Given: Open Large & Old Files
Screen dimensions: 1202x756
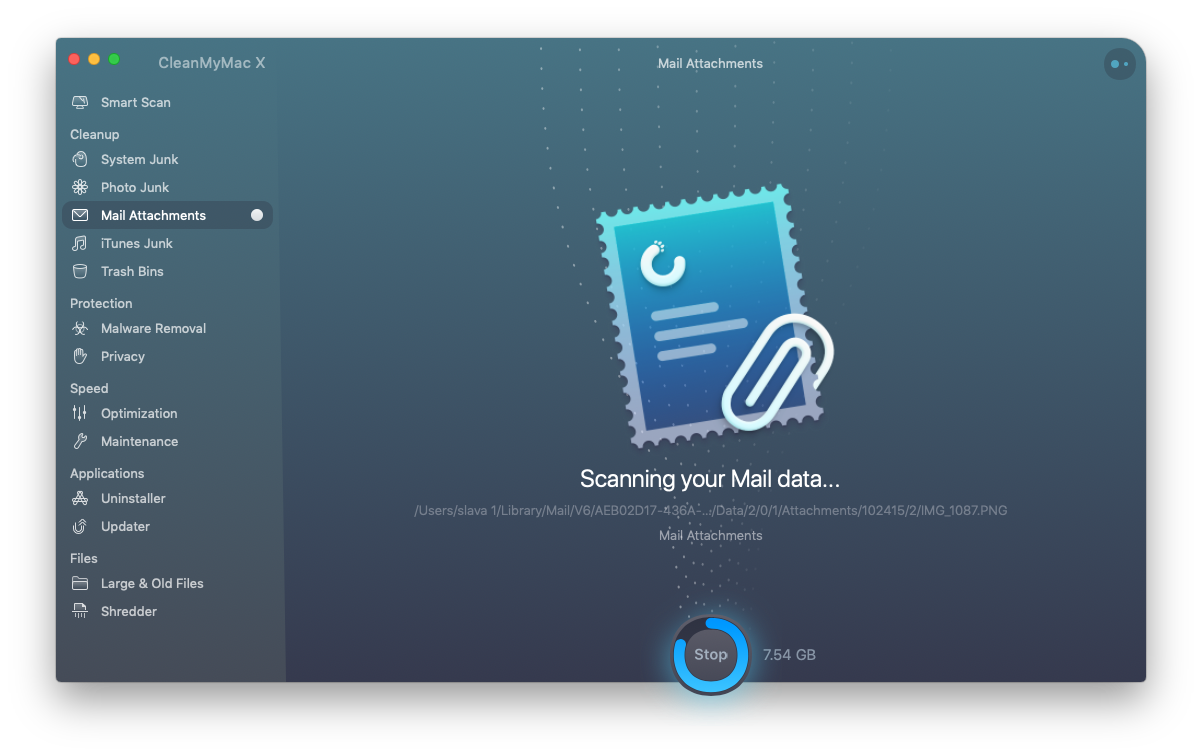Looking at the screenshot, I should pos(167,583).
